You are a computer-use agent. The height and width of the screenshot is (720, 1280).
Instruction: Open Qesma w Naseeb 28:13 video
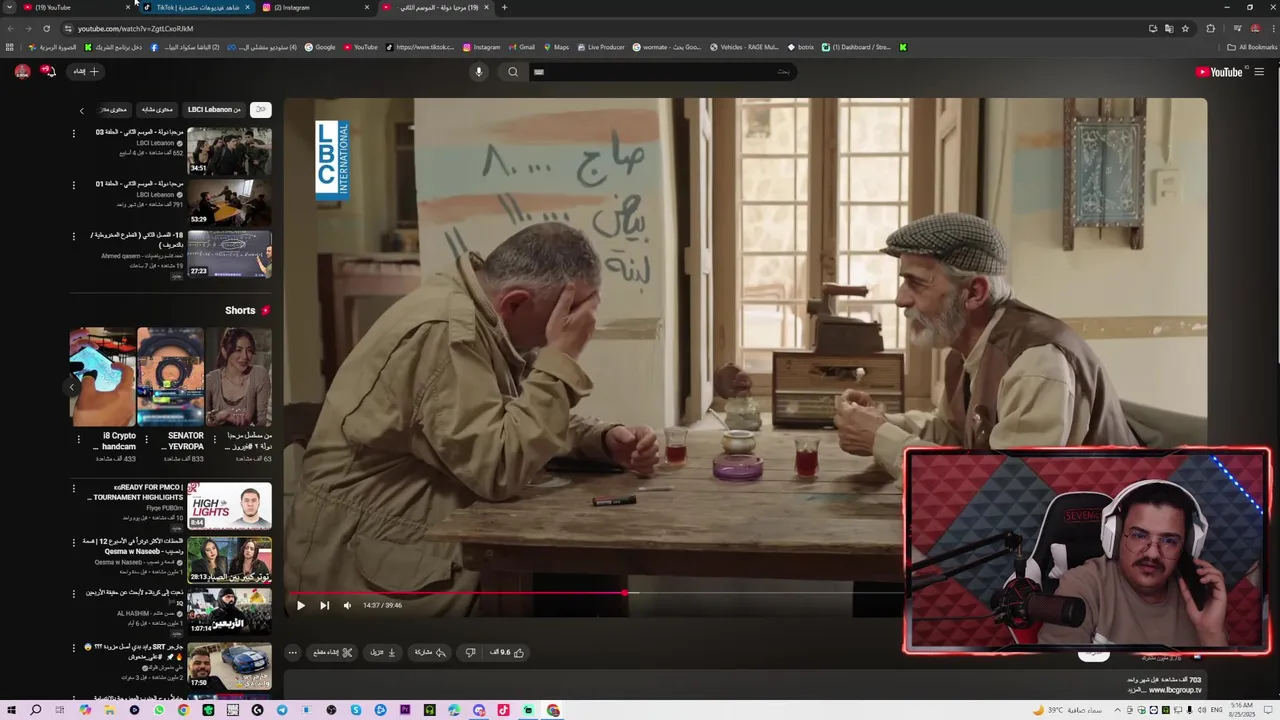pyautogui.click(x=229, y=559)
